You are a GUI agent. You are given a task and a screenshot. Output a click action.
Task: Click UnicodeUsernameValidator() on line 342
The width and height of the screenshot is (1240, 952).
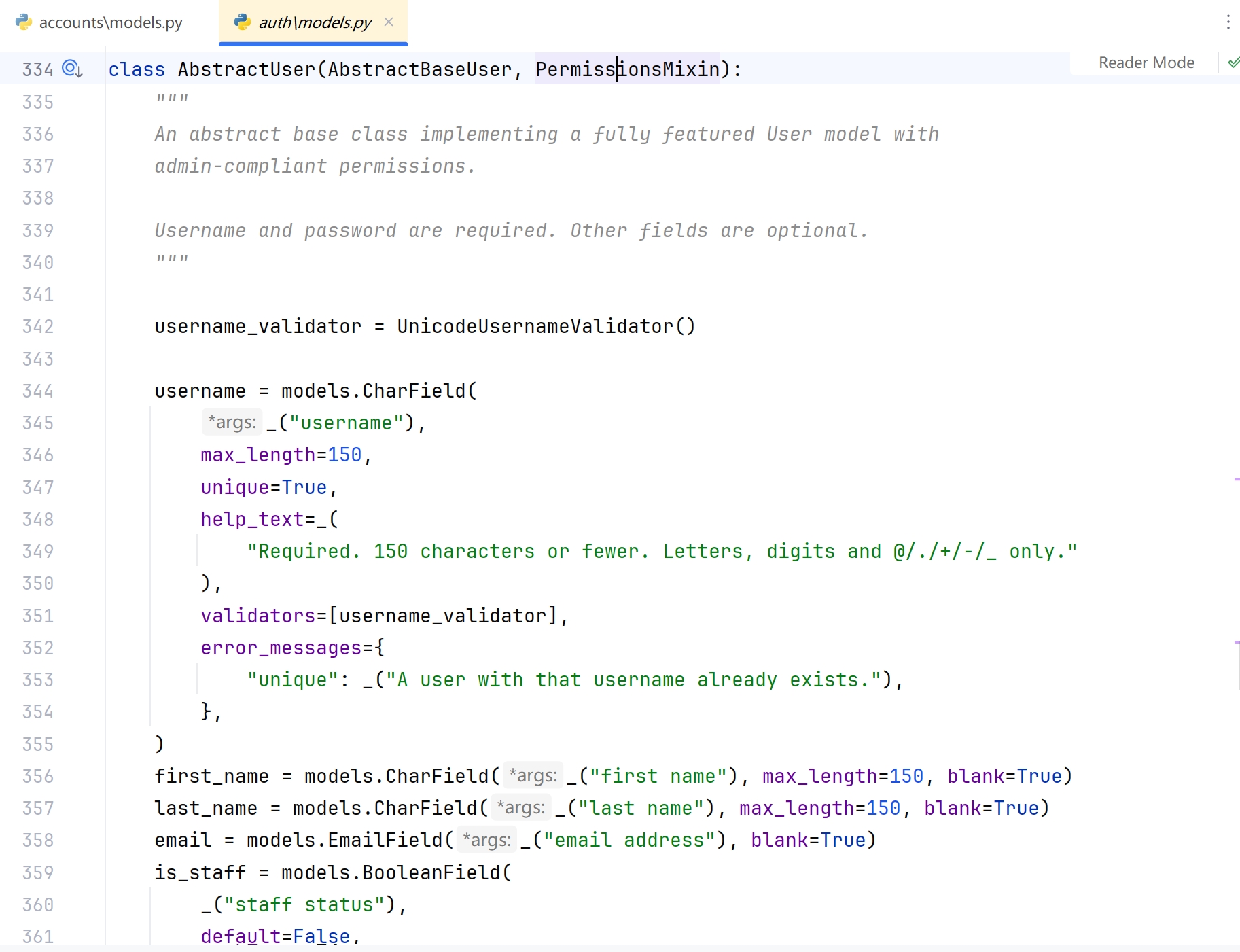click(x=546, y=326)
